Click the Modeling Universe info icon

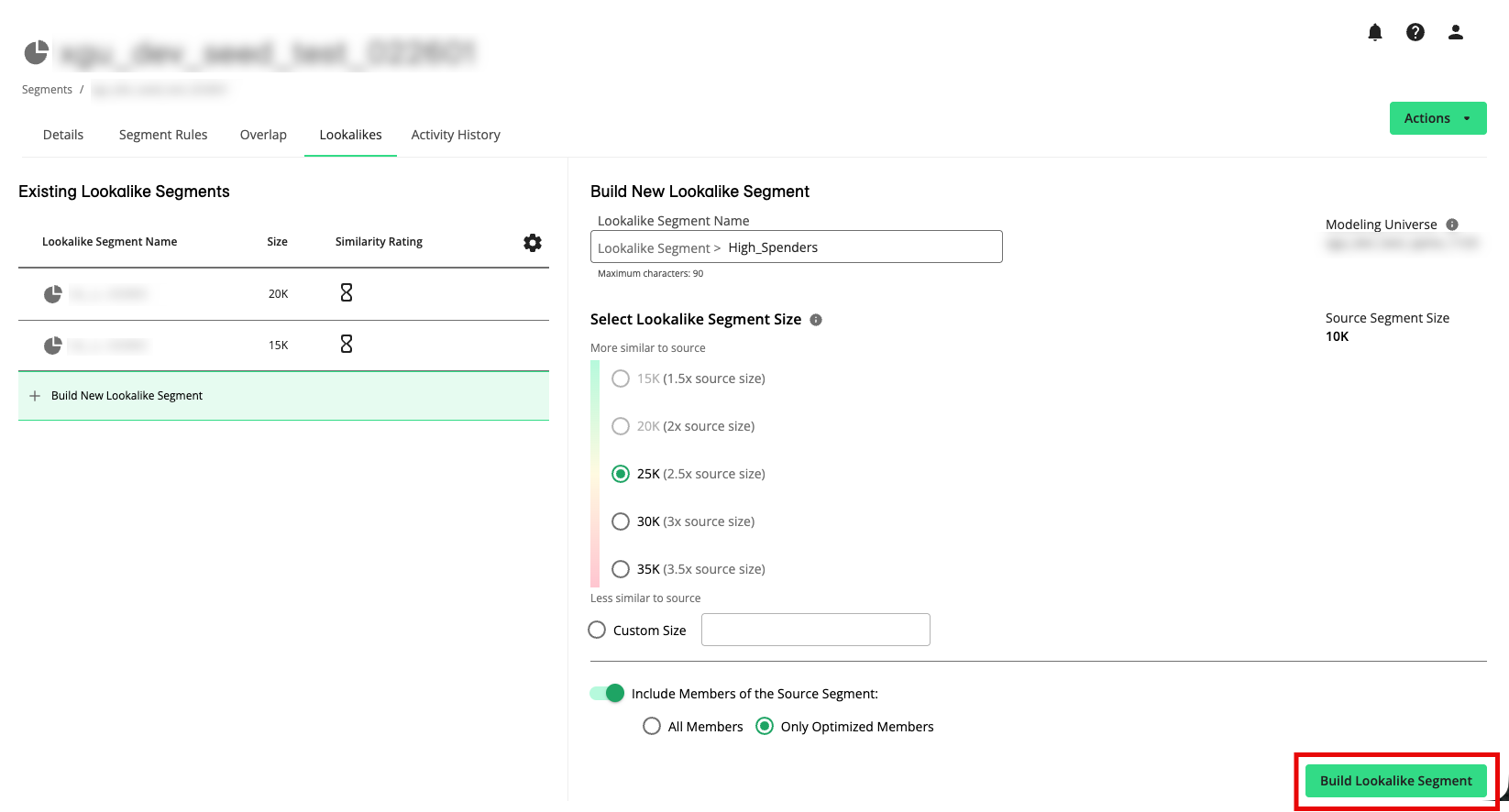click(1451, 225)
